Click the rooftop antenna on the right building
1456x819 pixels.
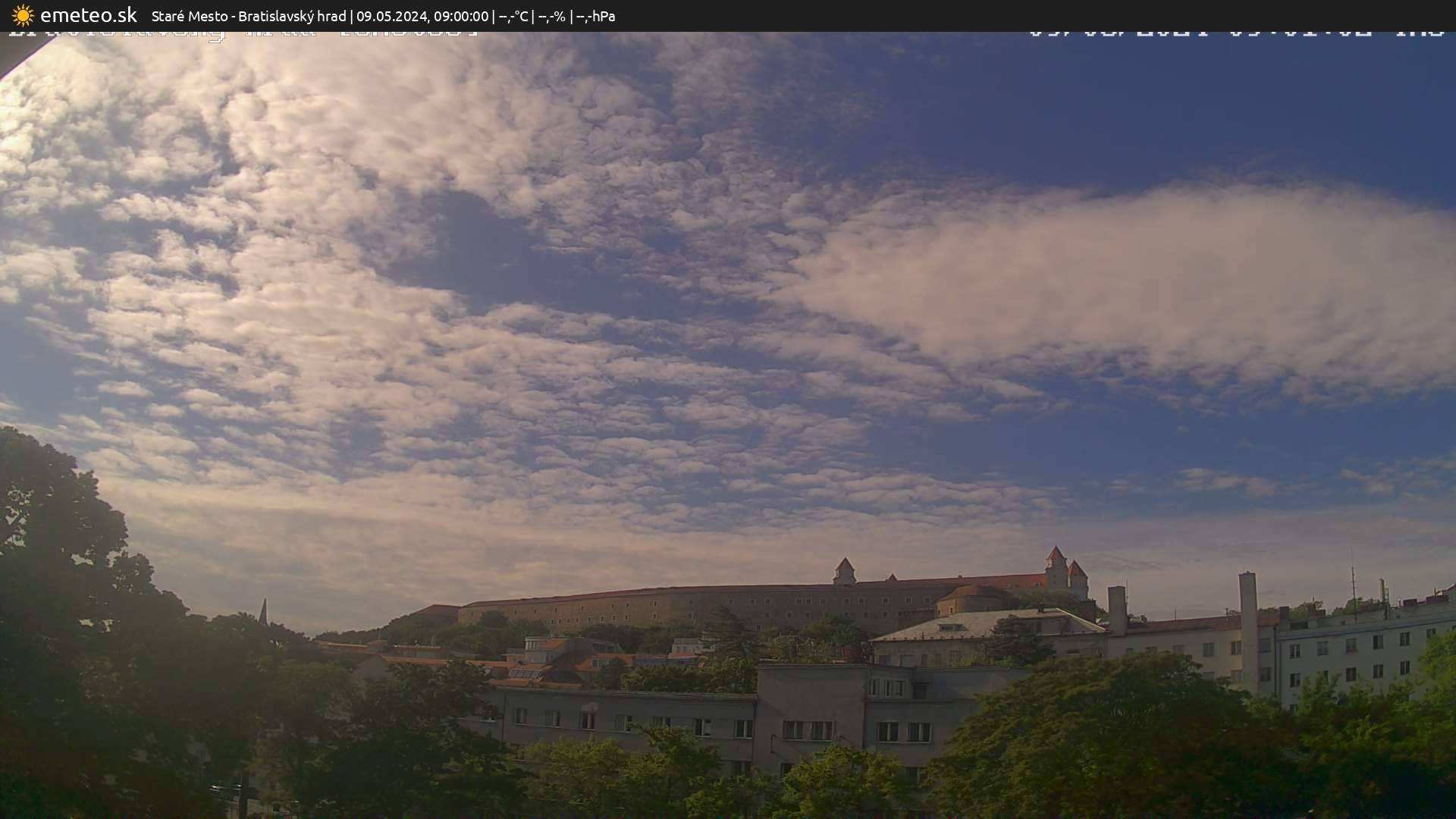[1352, 582]
